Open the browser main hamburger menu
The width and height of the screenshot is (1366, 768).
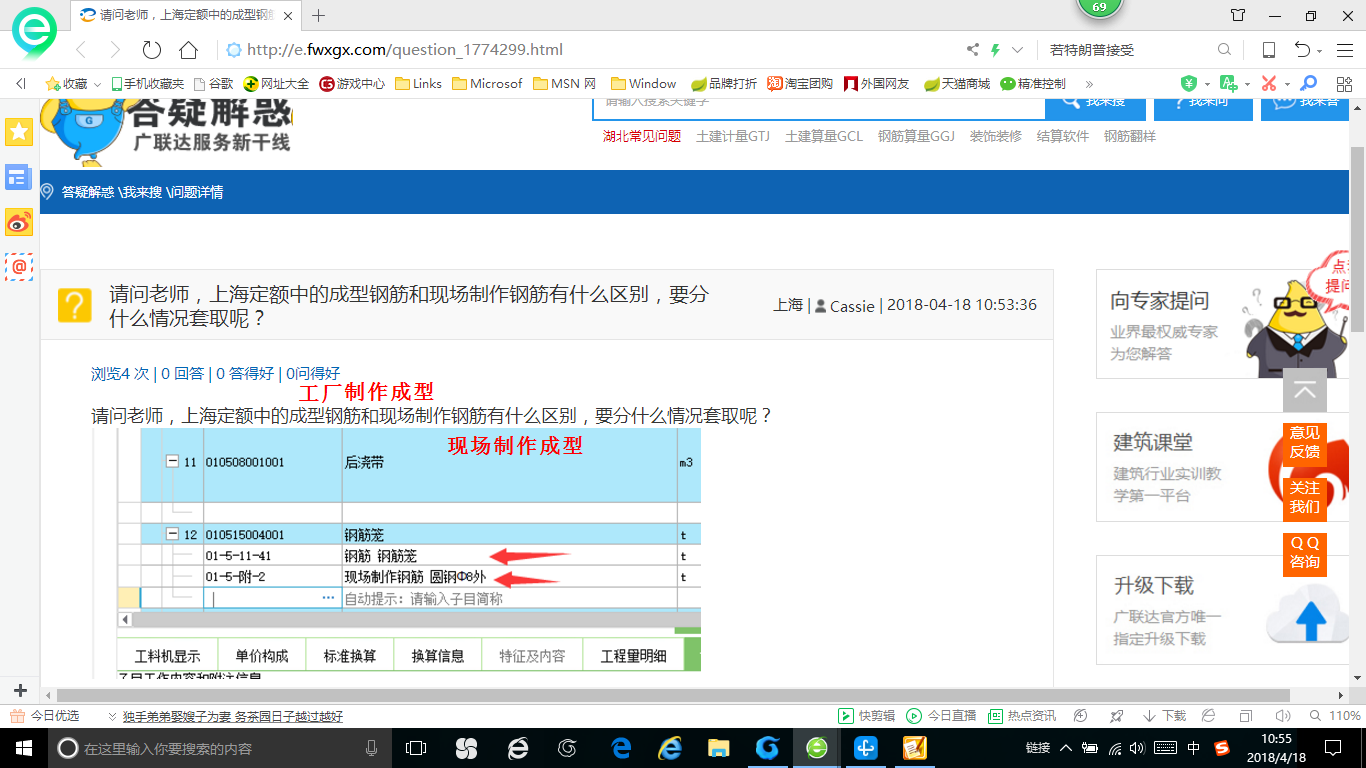pyautogui.click(x=1344, y=50)
